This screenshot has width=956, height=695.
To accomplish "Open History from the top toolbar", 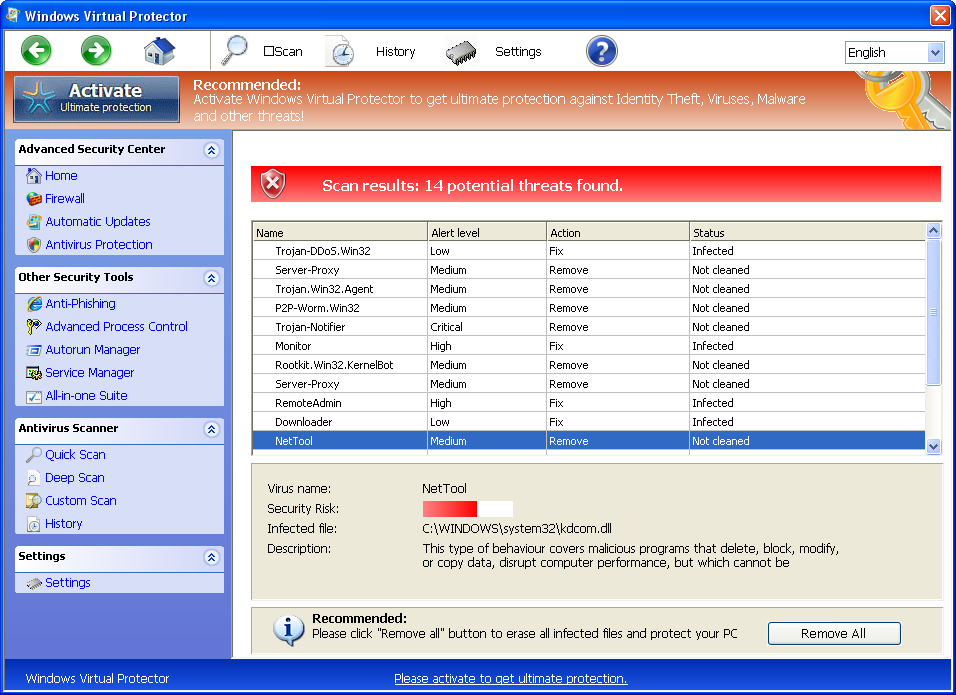I will (x=395, y=52).
